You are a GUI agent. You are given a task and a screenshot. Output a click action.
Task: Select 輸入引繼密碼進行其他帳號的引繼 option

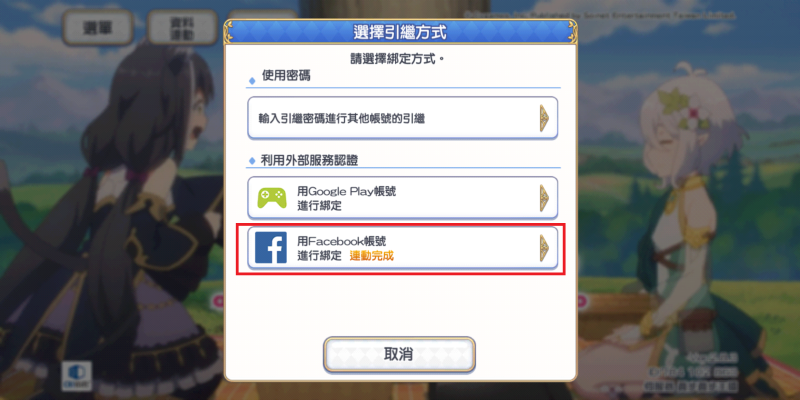click(403, 118)
